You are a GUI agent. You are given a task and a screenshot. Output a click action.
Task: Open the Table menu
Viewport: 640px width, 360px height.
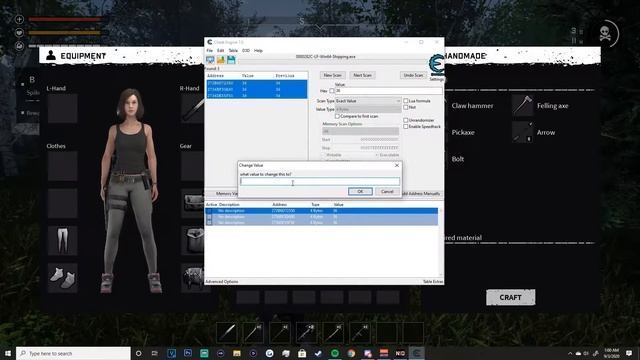(x=233, y=51)
